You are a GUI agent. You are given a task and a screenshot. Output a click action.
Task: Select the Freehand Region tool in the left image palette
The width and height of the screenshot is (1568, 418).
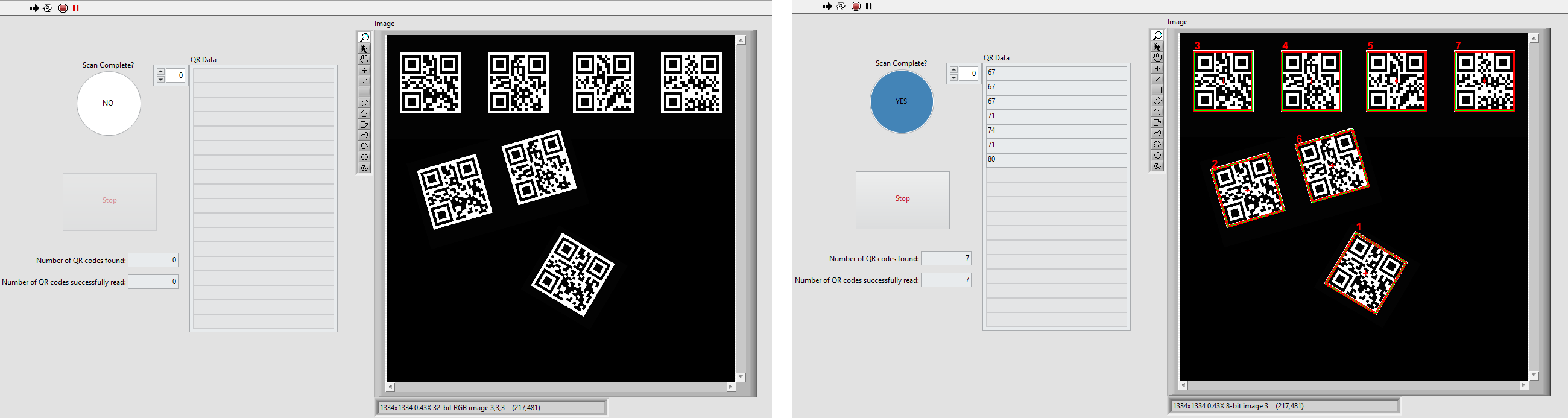pyautogui.click(x=364, y=147)
